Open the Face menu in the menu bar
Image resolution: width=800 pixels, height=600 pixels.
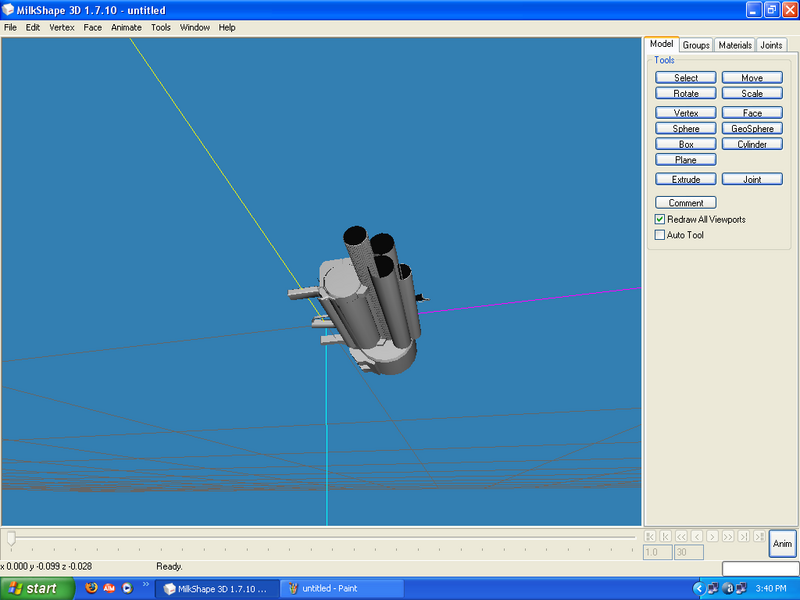(92, 28)
